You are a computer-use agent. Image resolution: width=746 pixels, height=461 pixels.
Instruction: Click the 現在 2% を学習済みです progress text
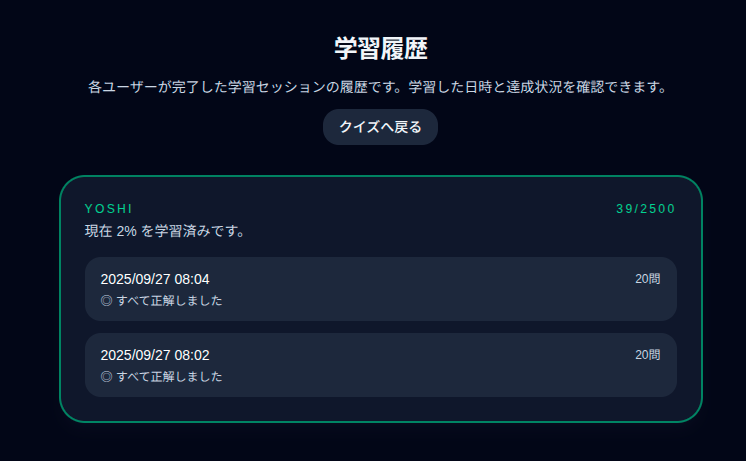coord(165,232)
